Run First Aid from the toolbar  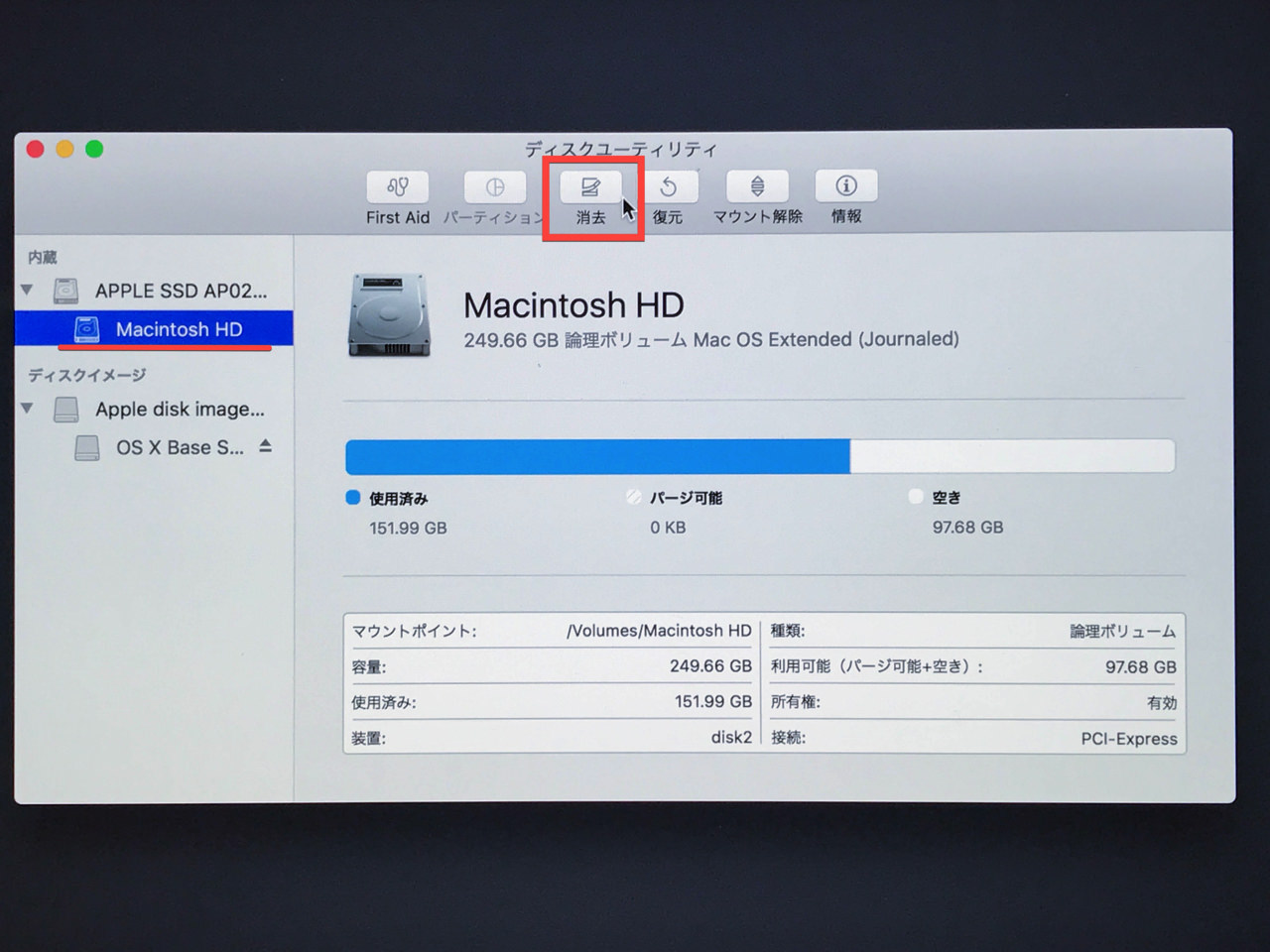coord(398,186)
